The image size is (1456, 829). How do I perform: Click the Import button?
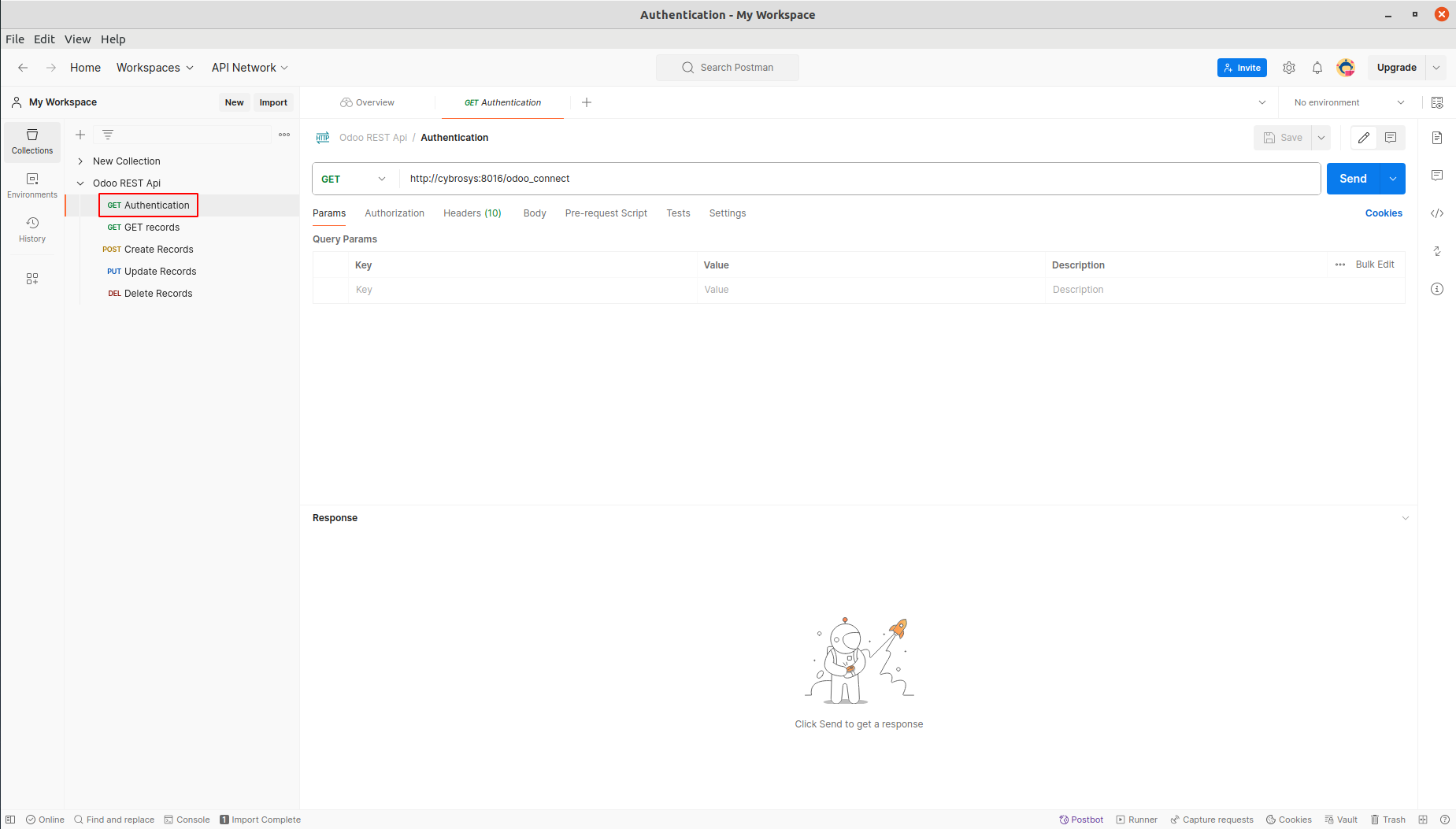pos(273,102)
